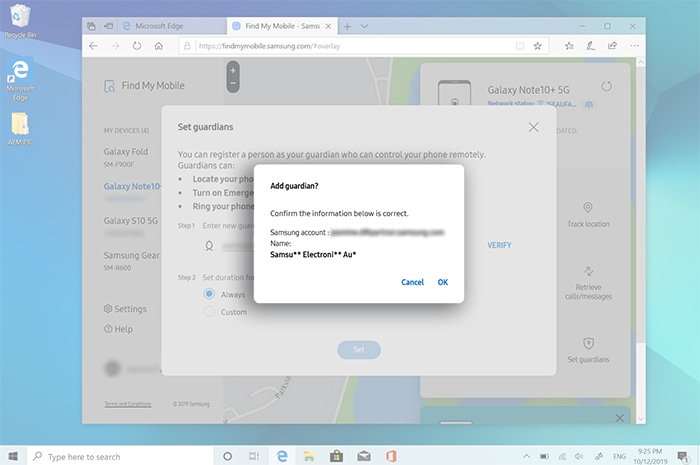Cancel the Add guardian dialog
The image size is (700, 465).
tap(412, 282)
